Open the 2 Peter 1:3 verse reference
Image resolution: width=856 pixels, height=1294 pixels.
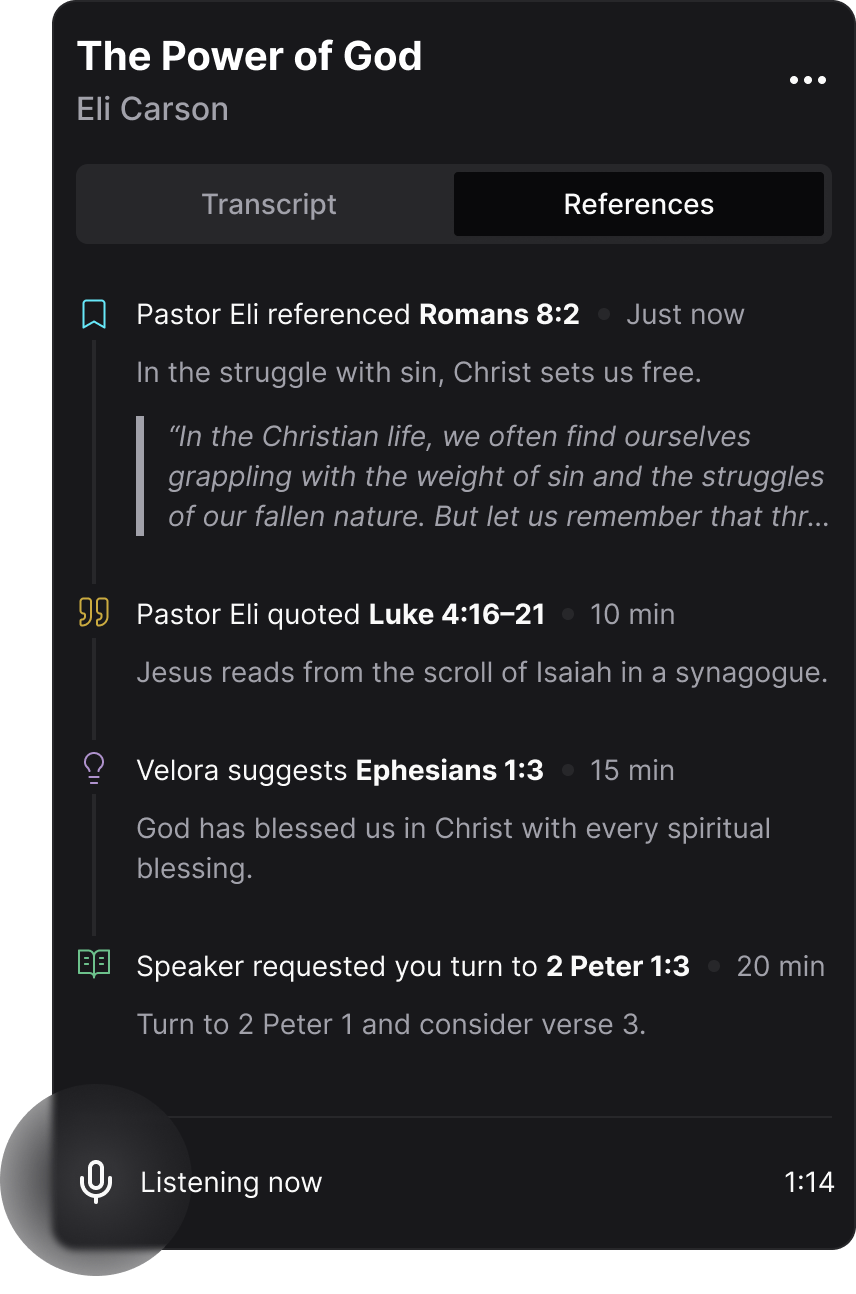click(x=618, y=966)
